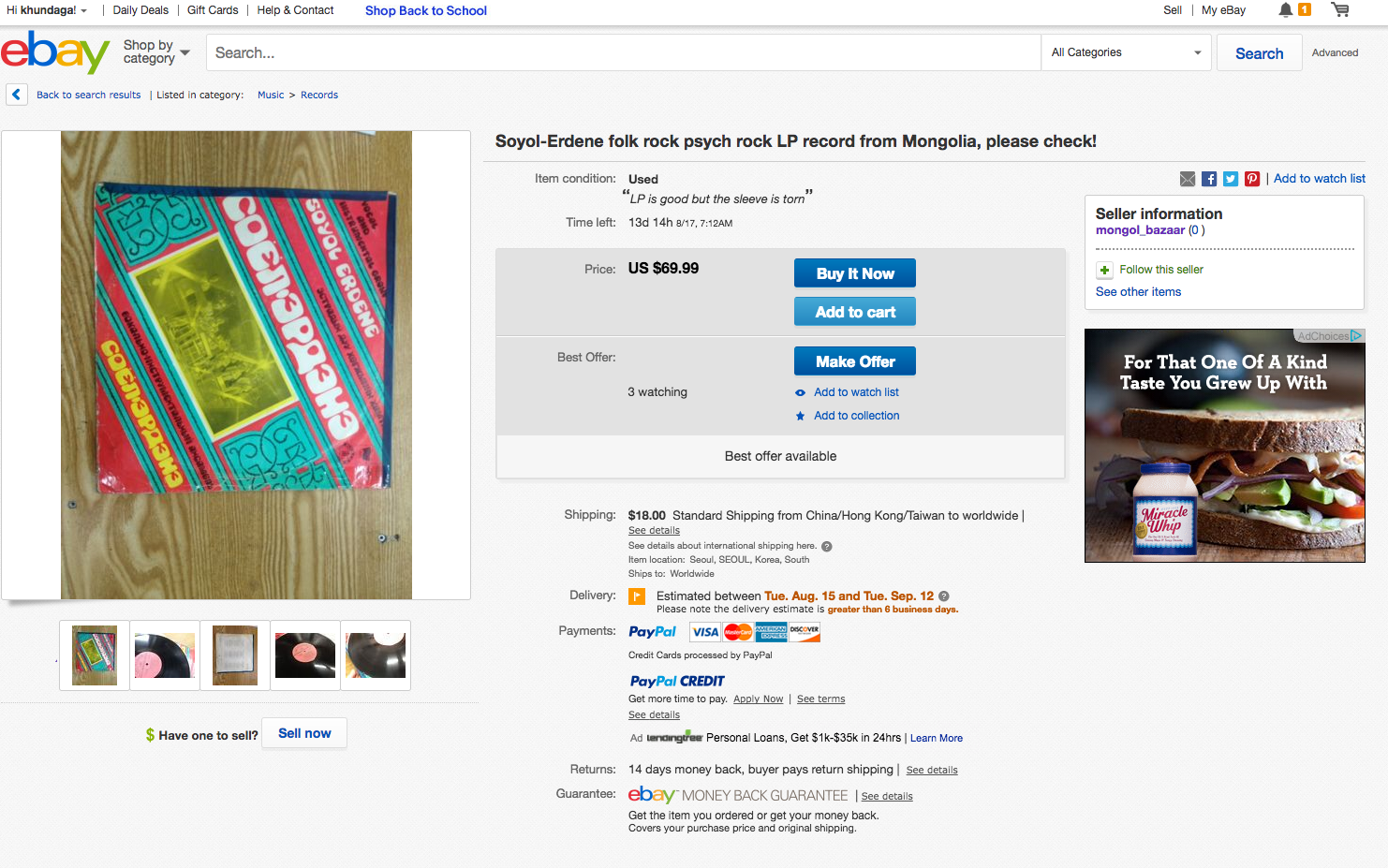Open the shopping cart icon

pyautogui.click(x=1340, y=10)
